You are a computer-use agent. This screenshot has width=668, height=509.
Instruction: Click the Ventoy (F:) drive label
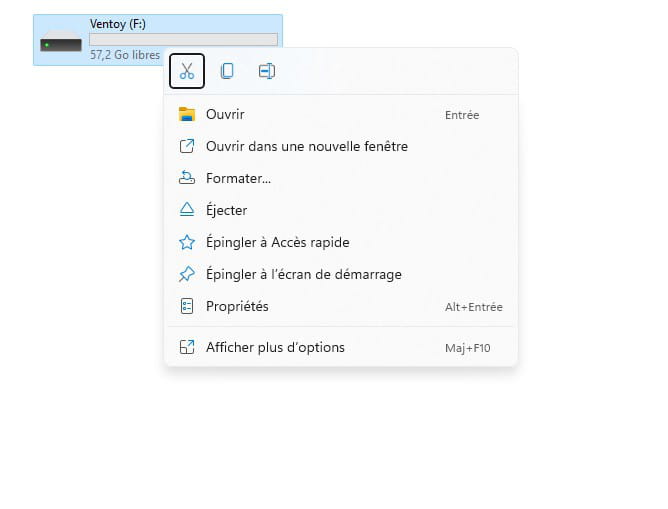coord(118,24)
